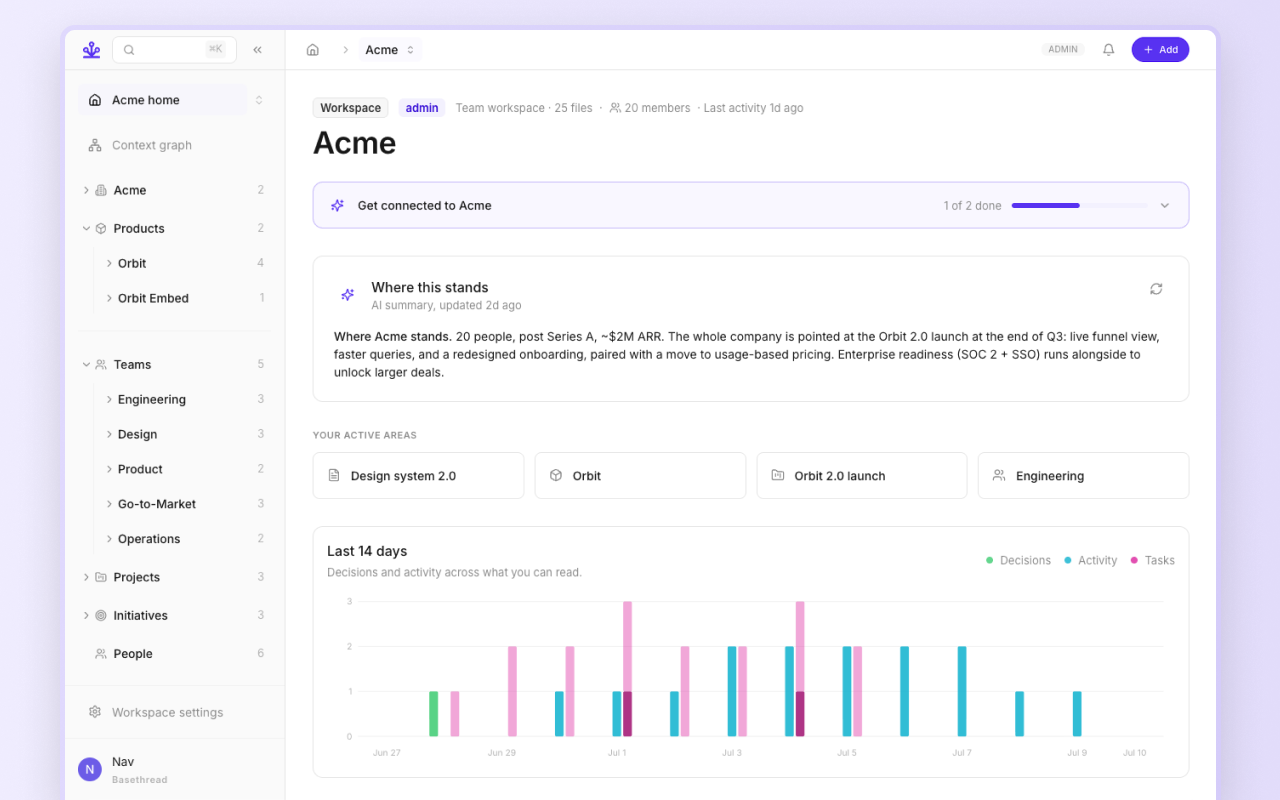The image size is (1280, 800).
Task: Click the Nav user avatar
Action: 90,769
